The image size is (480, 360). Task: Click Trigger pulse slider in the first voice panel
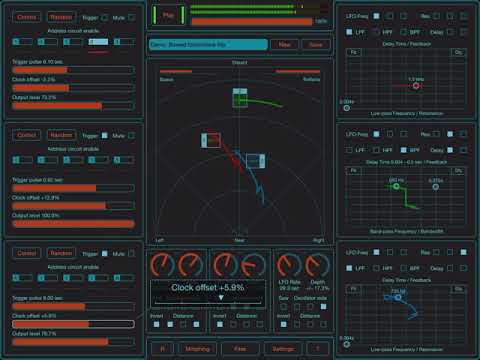(73, 70)
